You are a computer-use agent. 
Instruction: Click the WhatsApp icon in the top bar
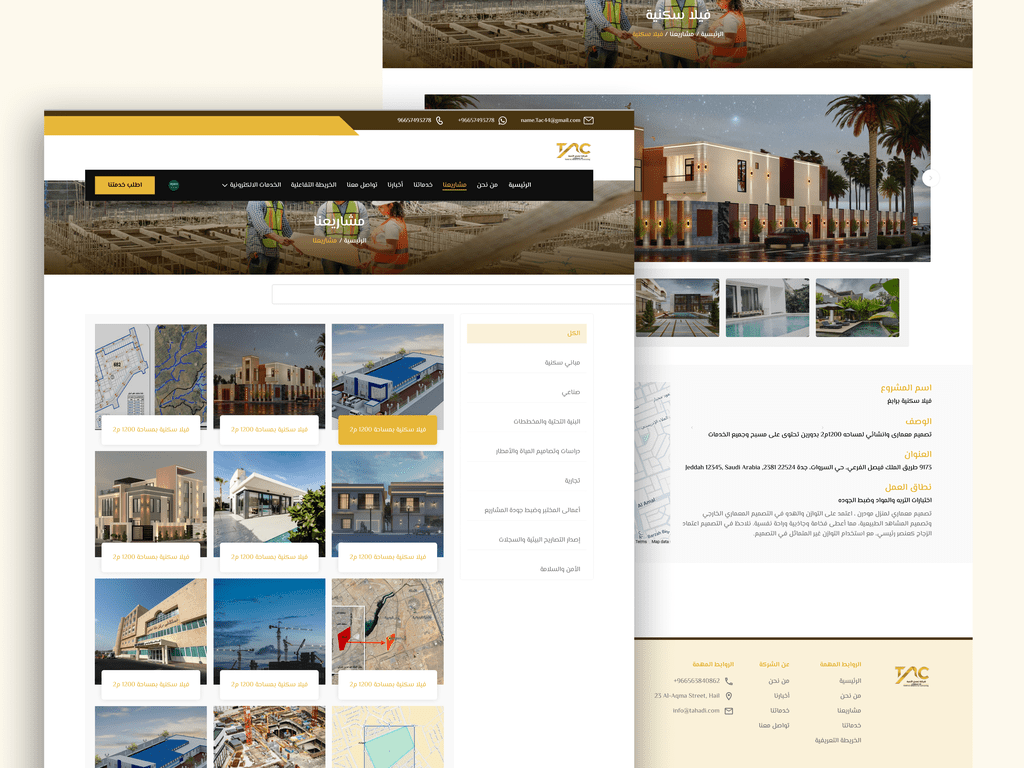pos(502,120)
